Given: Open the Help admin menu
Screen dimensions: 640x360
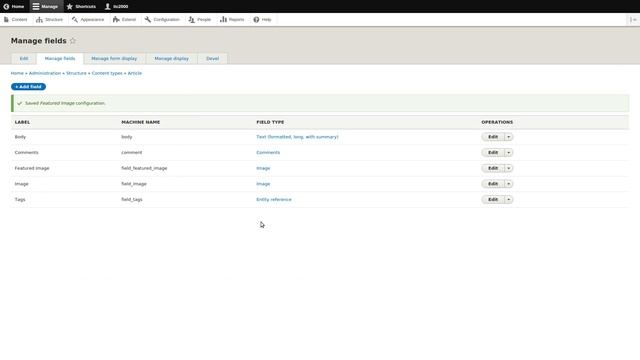Looking at the screenshot, I should 262,20.
